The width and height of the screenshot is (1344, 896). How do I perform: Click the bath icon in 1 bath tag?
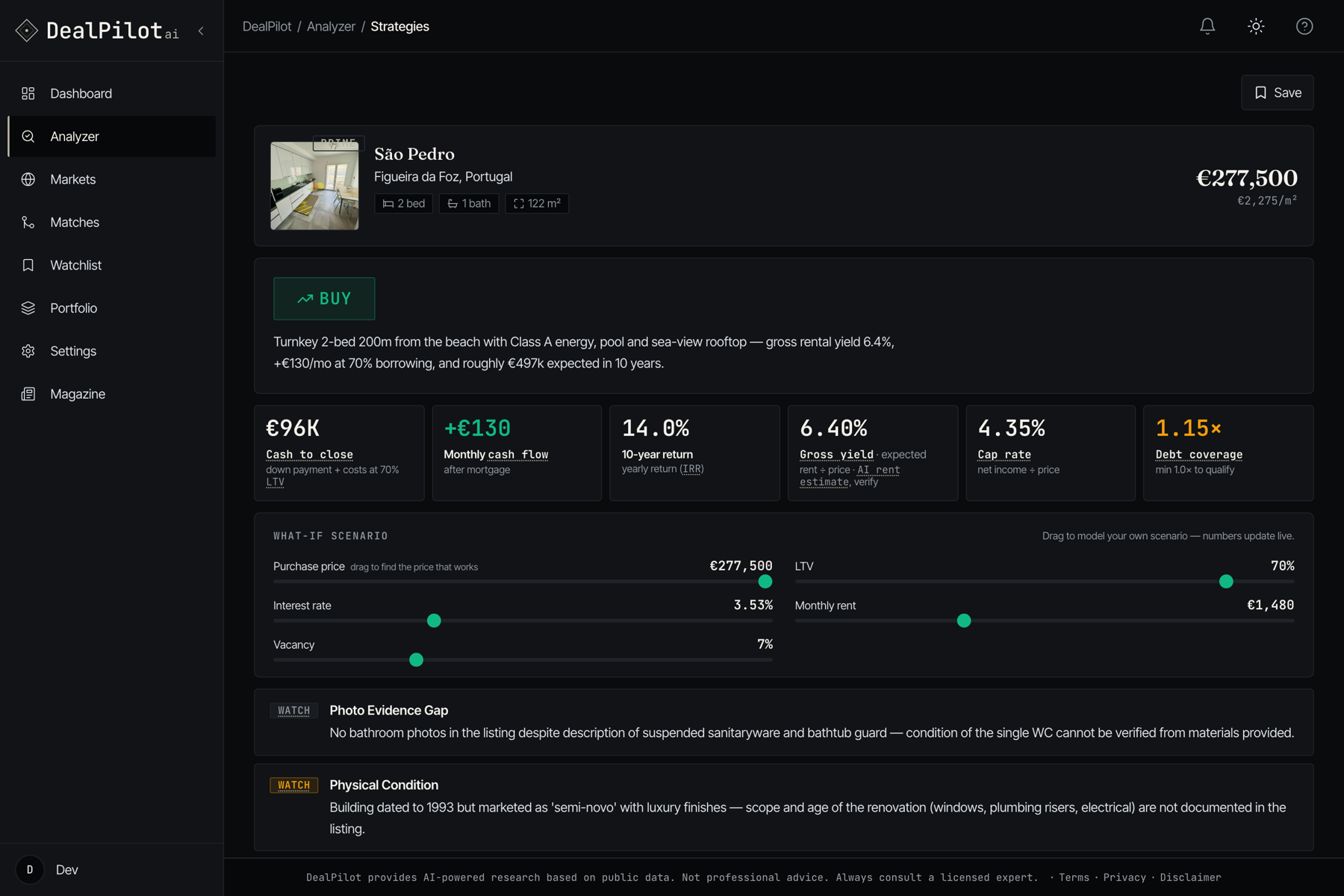click(452, 204)
